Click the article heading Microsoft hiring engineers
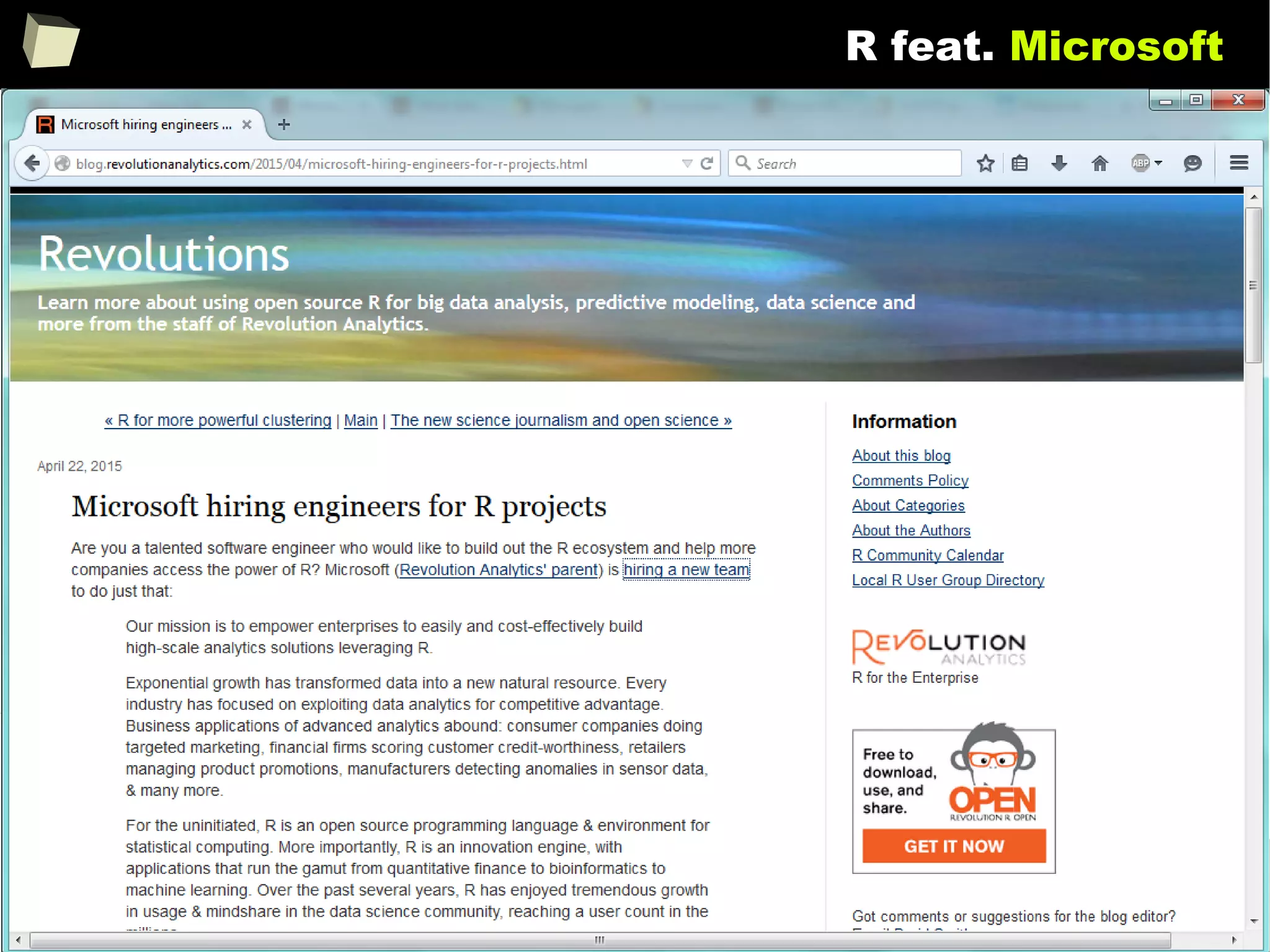Viewport: 1270px width, 952px height. (339, 507)
